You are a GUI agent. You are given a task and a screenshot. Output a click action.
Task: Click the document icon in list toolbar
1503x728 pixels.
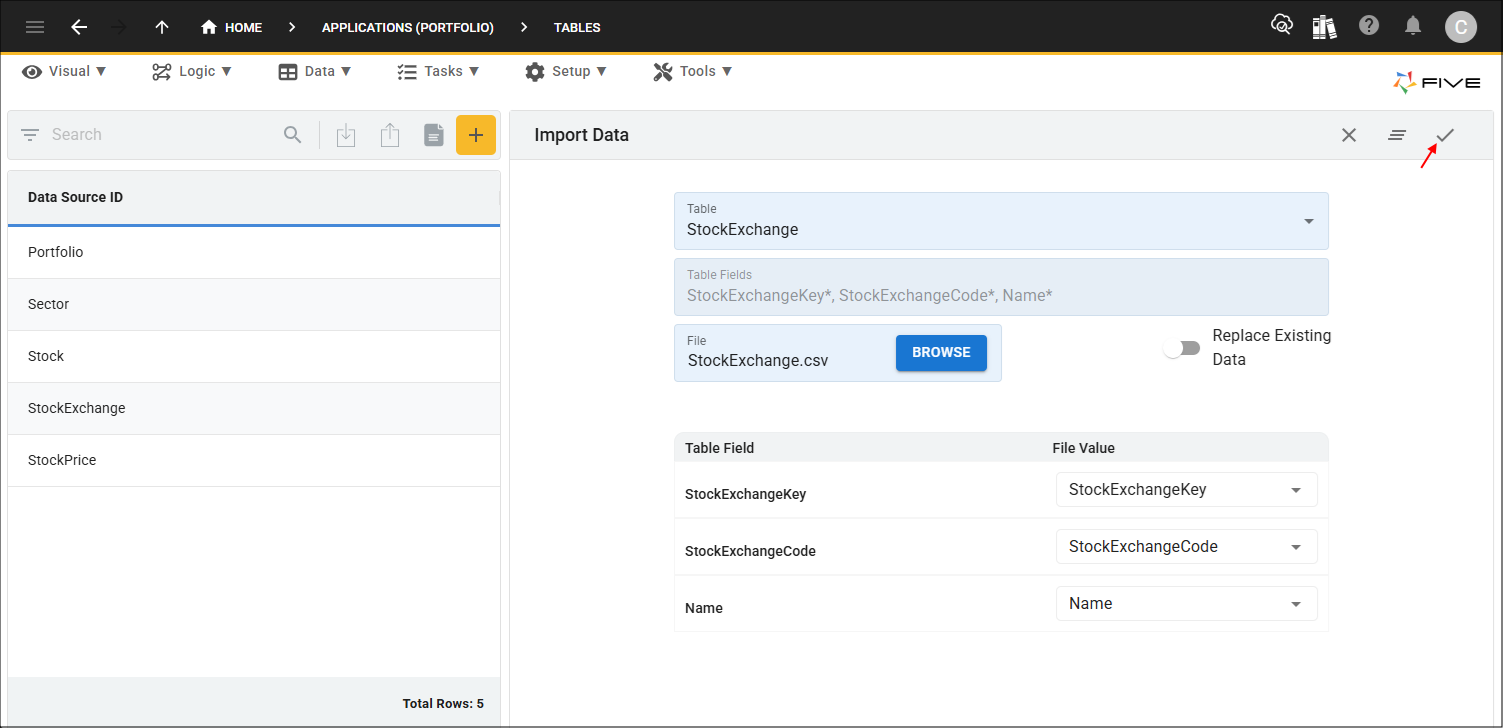pos(433,135)
